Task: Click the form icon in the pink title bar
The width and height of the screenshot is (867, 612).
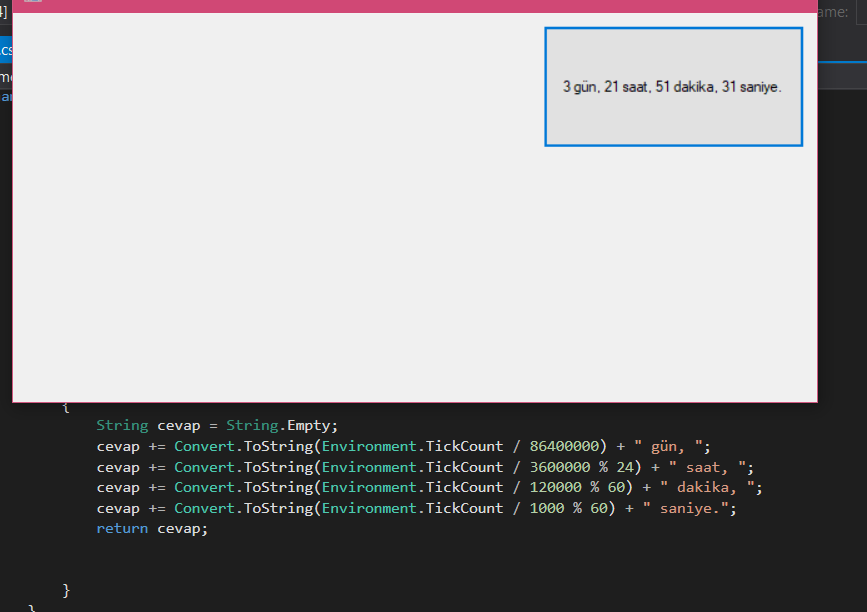Action: pos(33,2)
